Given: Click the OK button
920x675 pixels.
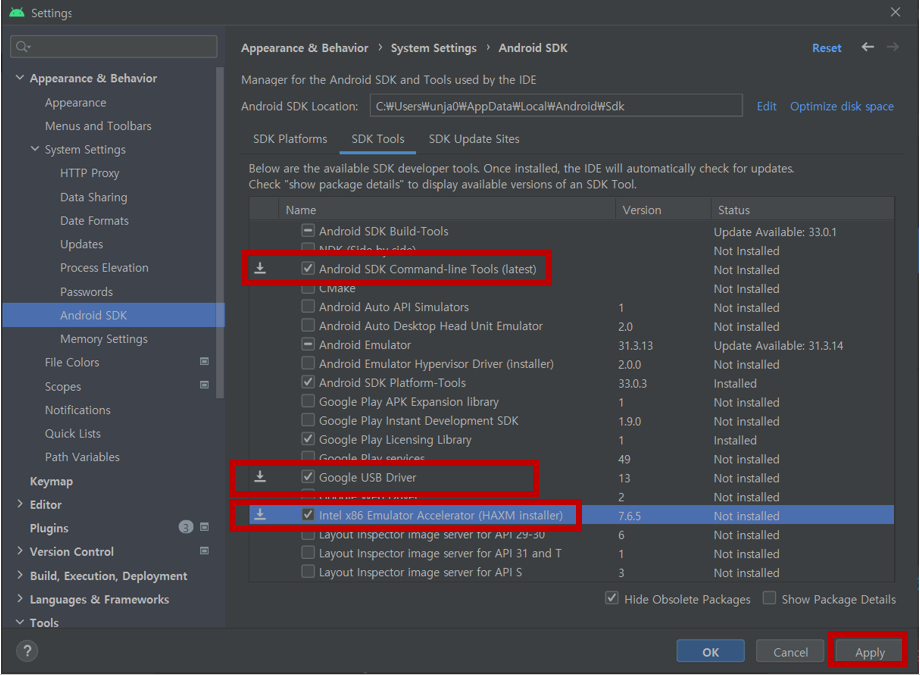Looking at the screenshot, I should 711,651.
